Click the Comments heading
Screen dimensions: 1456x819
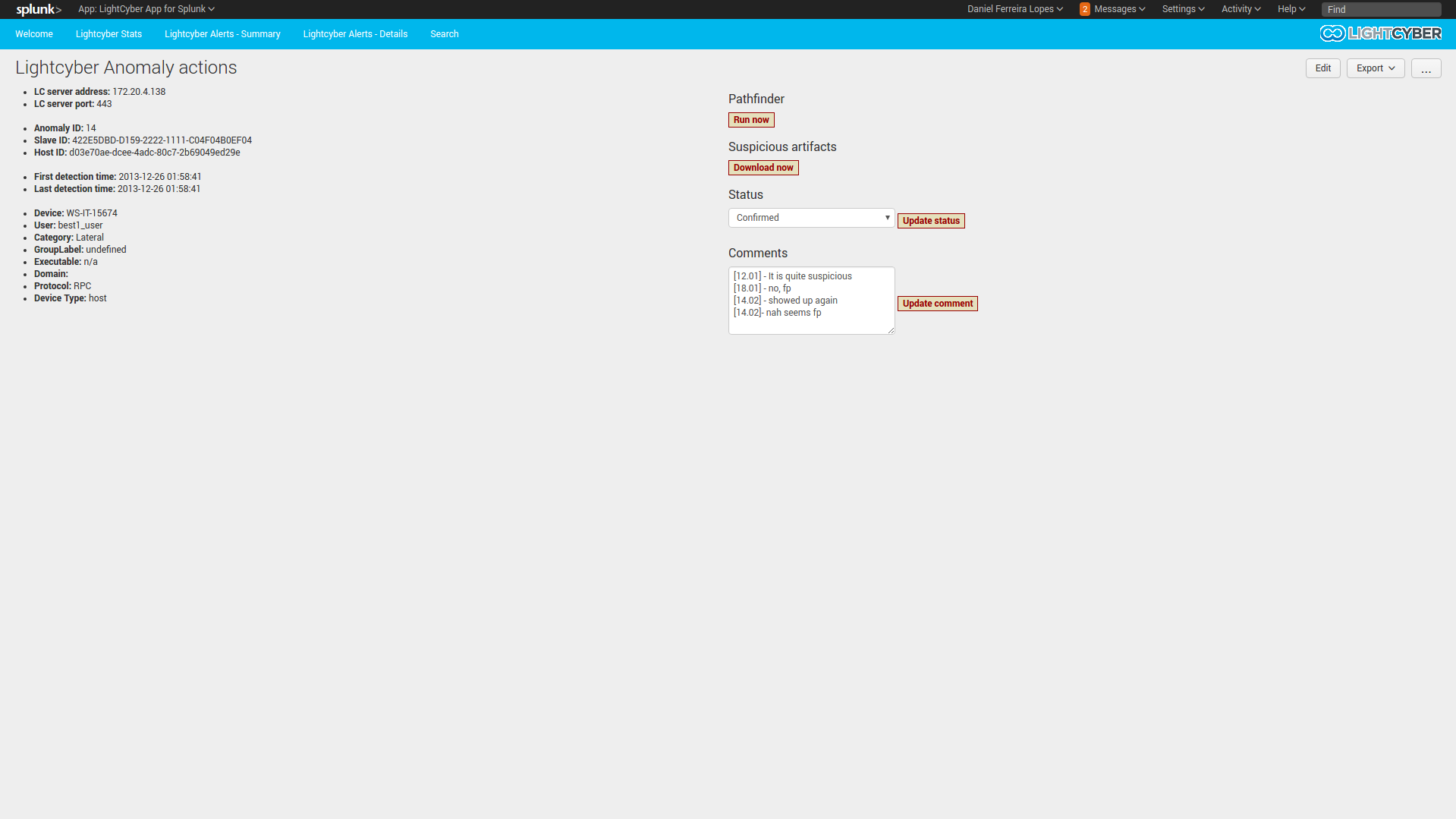click(758, 254)
